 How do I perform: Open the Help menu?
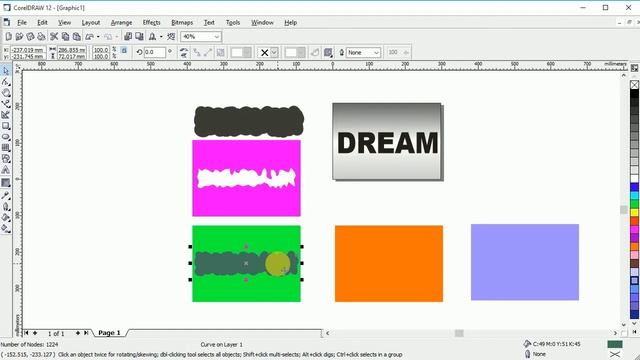pos(290,22)
